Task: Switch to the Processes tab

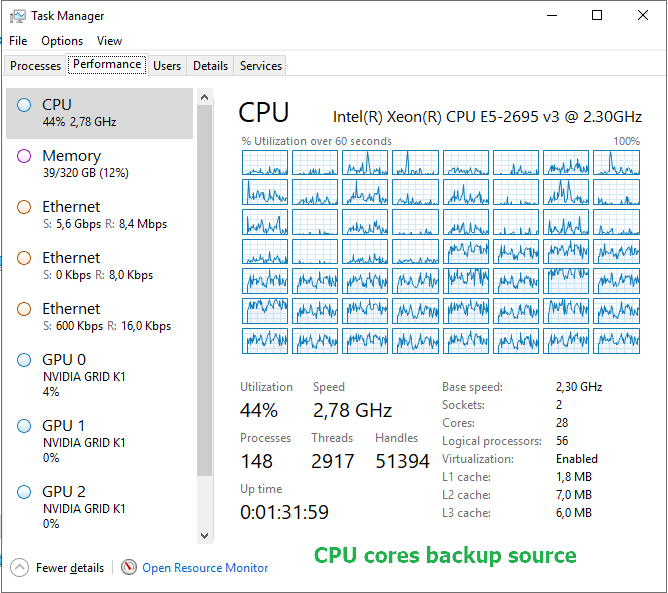Action: tap(35, 66)
